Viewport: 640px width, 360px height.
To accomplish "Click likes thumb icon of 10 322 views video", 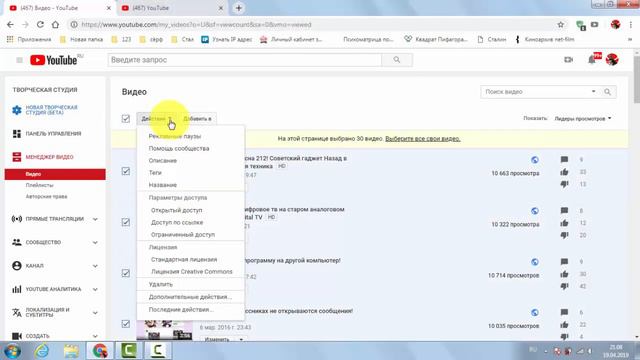I will [x=564, y=223].
